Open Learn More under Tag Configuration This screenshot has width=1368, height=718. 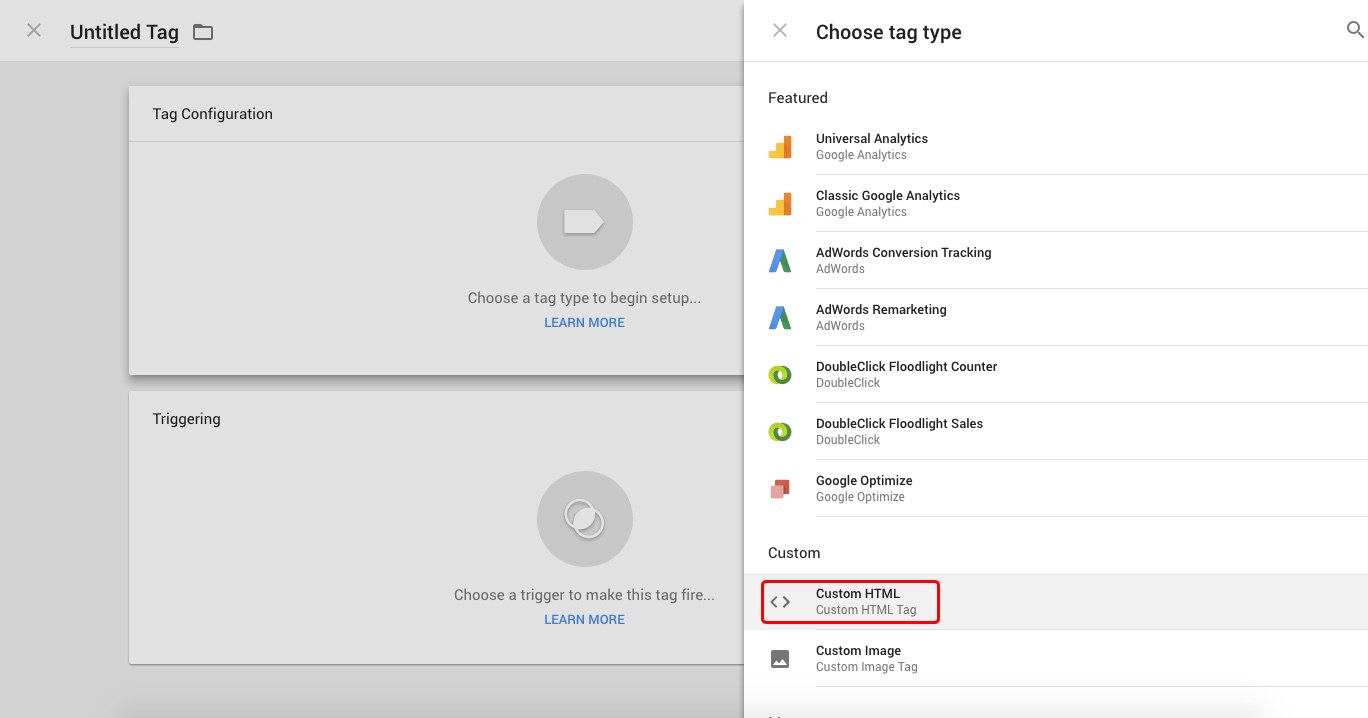point(584,323)
